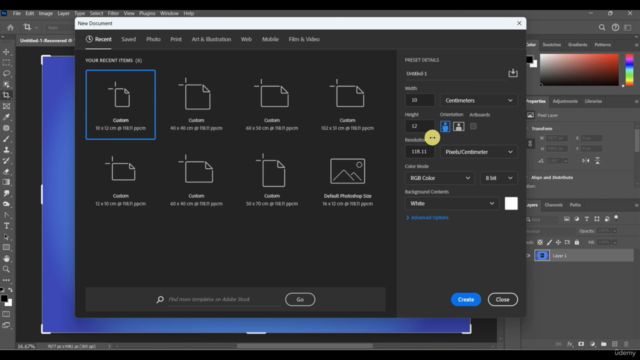This screenshot has height=360, width=640.
Task: Click the white background color swatch
Action: (511, 203)
